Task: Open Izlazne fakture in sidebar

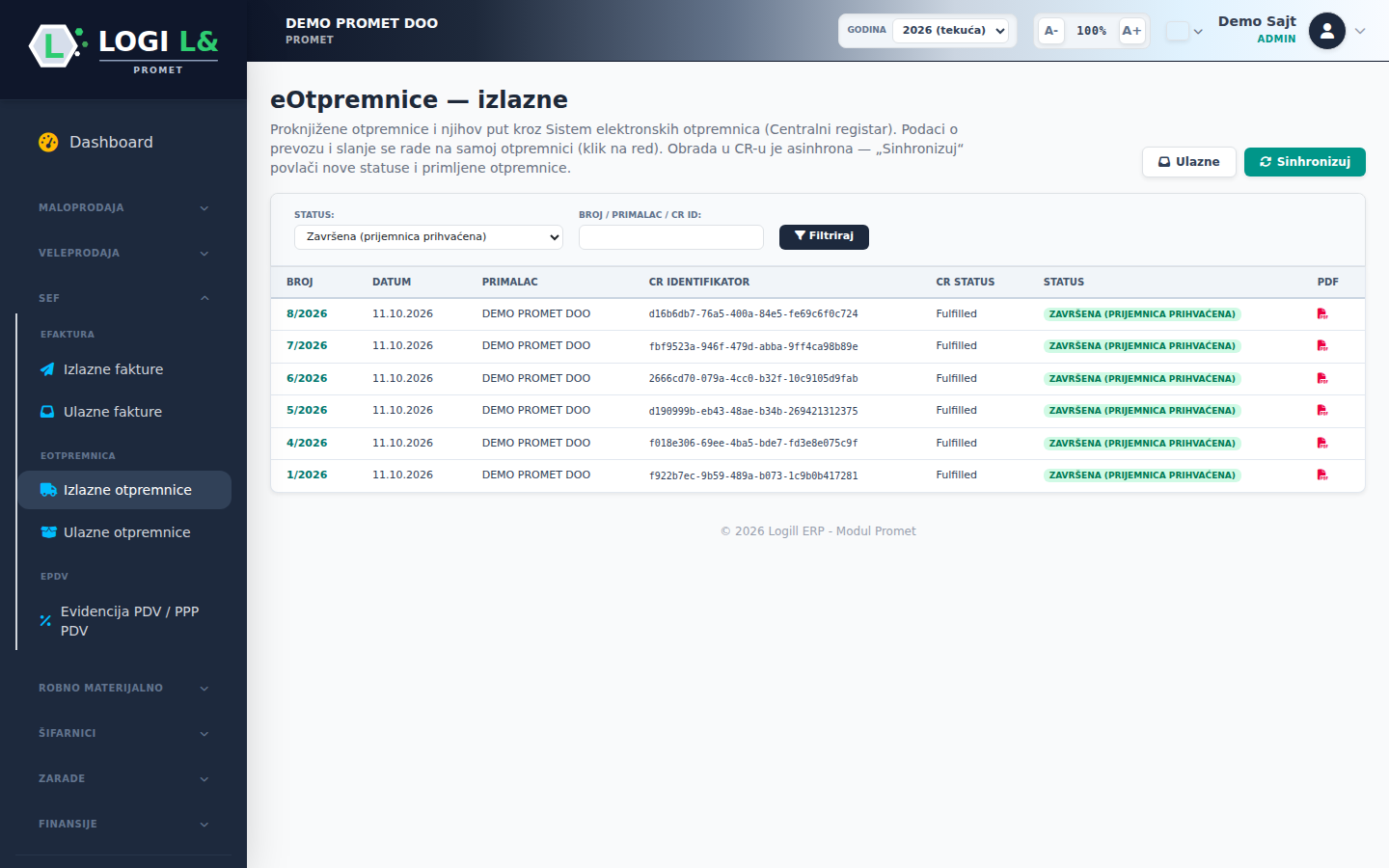Action: (124, 369)
